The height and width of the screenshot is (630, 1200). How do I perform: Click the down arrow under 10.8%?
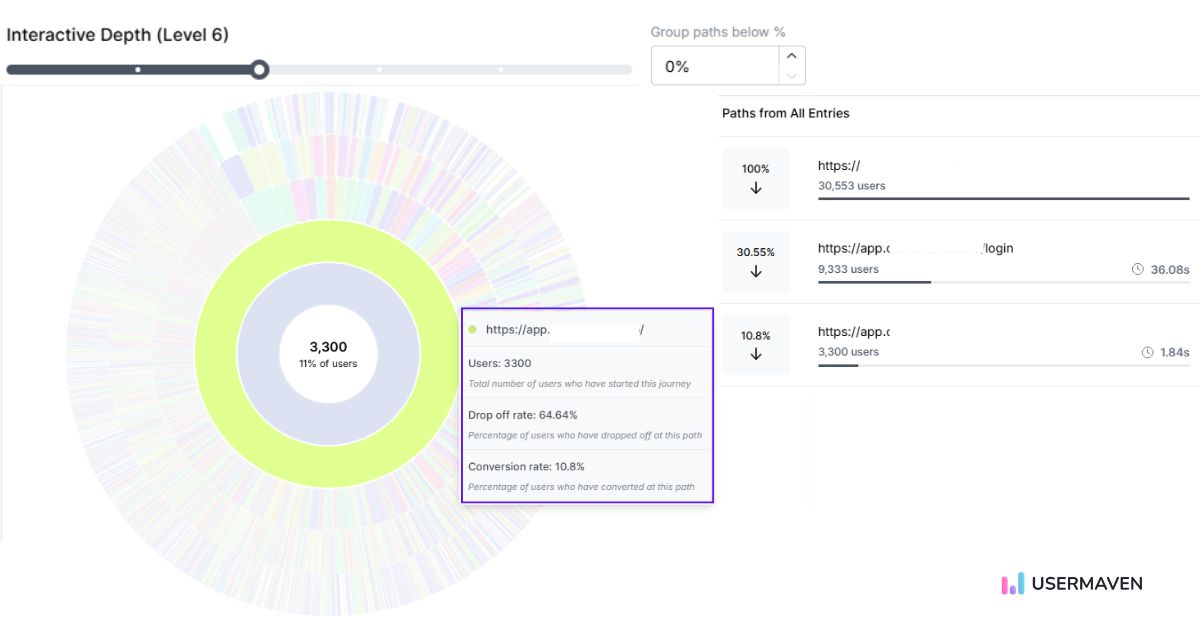point(756,354)
